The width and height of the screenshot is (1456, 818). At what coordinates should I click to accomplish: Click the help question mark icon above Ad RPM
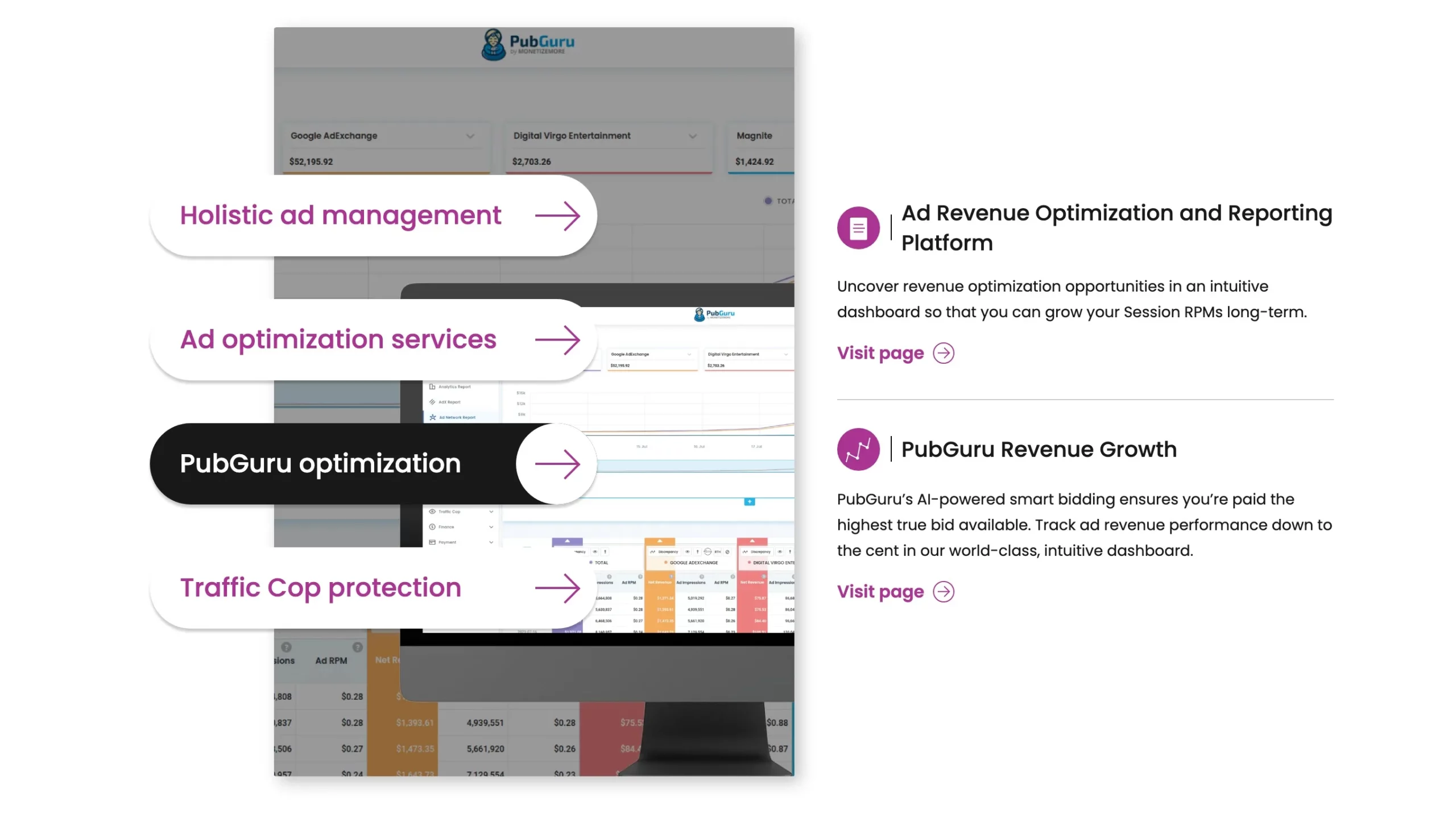pyautogui.click(x=357, y=647)
